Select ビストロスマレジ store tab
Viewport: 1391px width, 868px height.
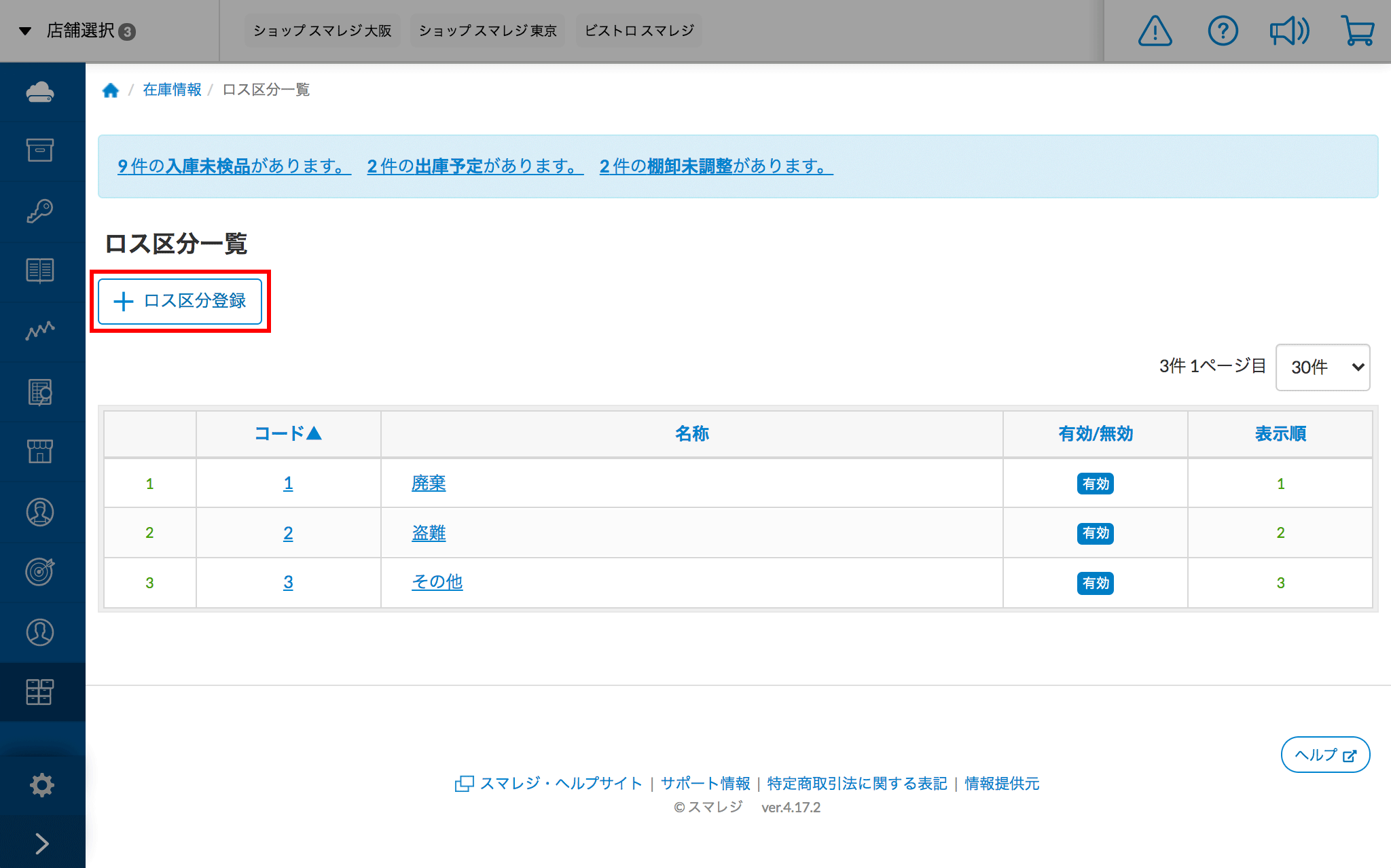(x=638, y=31)
